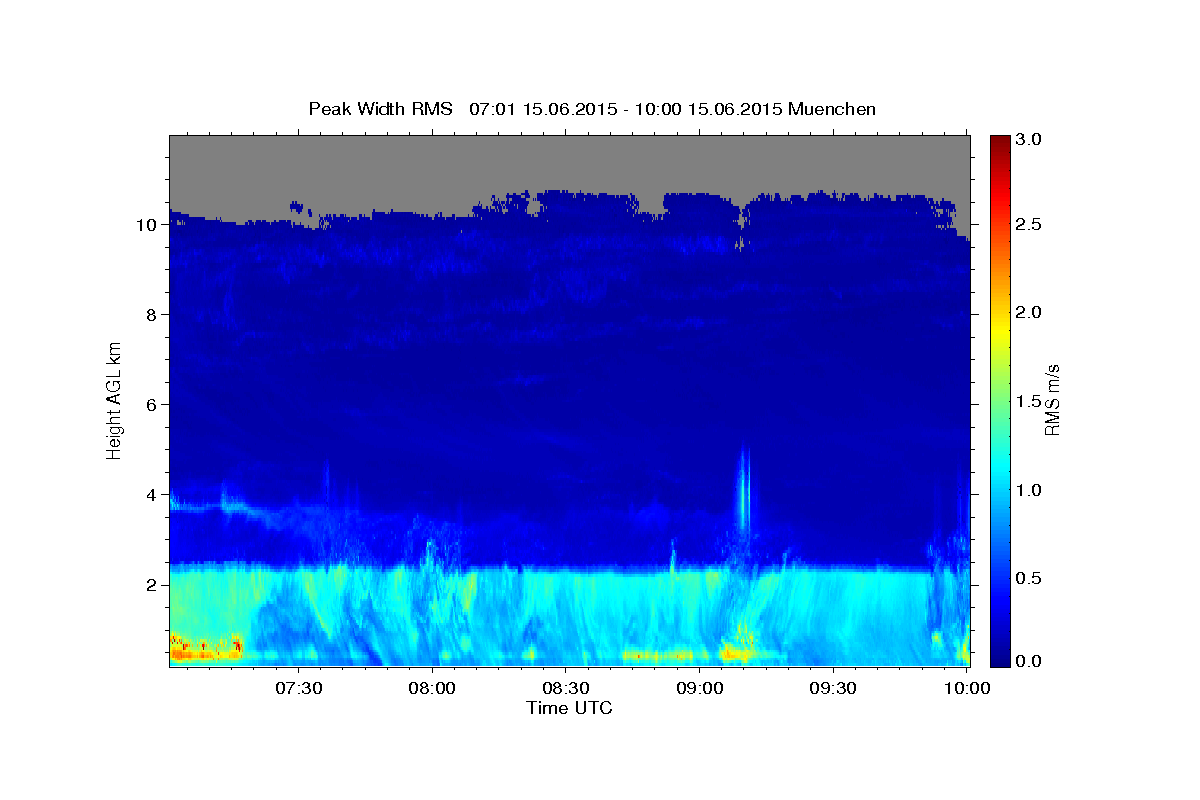This screenshot has height=800, width=1200.
Task: Click the 08:30 time tick label
Action: tap(566, 687)
